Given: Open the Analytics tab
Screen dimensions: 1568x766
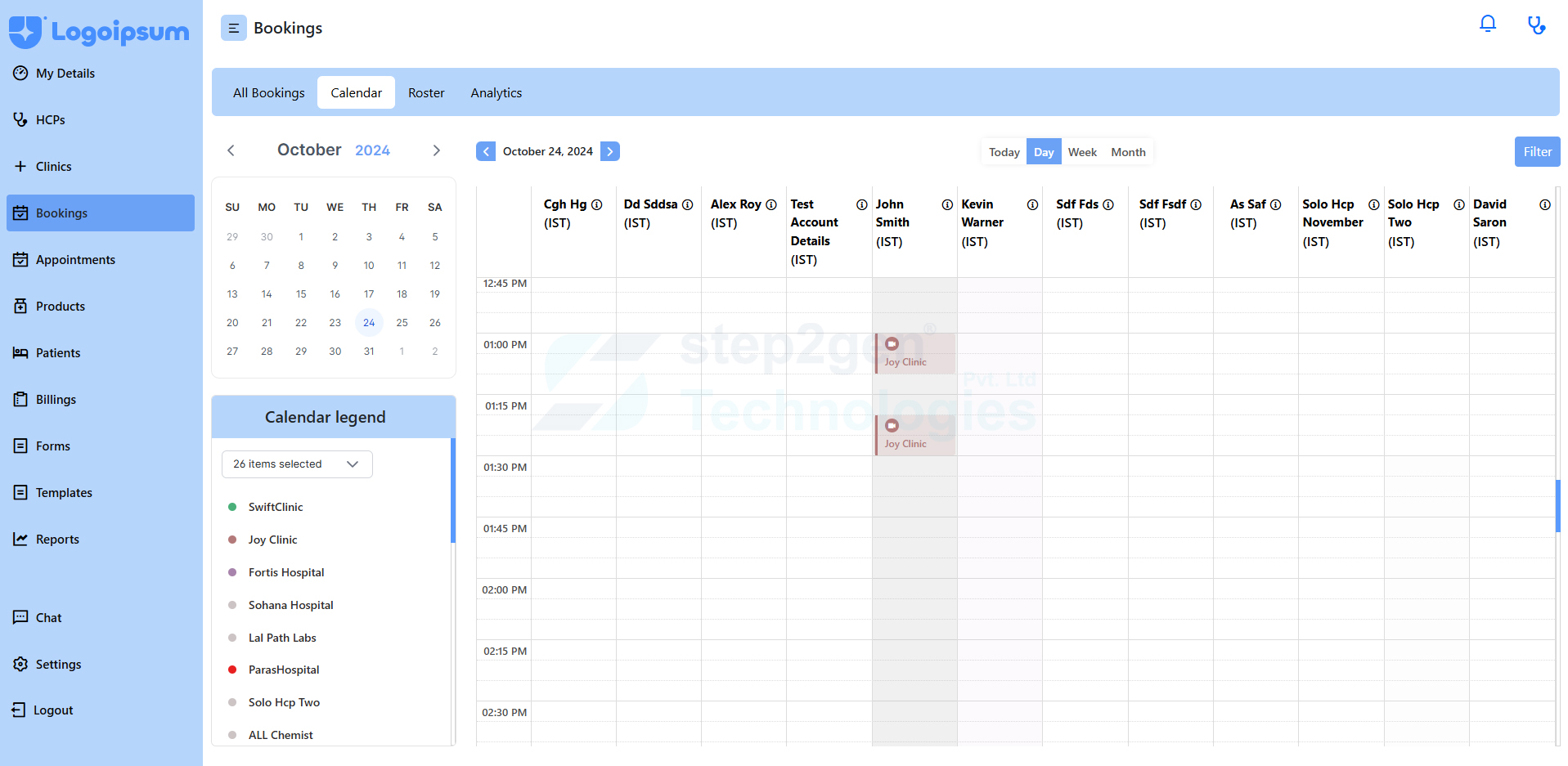Looking at the screenshot, I should pyautogui.click(x=496, y=93).
